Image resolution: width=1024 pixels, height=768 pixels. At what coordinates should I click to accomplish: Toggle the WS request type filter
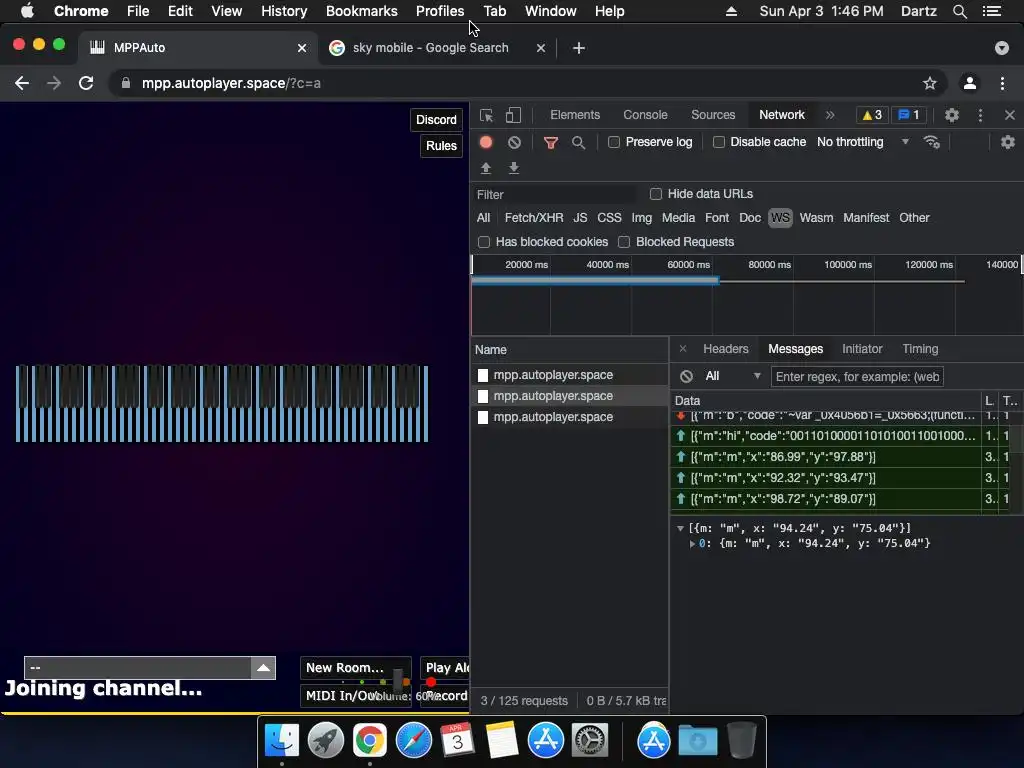(780, 217)
